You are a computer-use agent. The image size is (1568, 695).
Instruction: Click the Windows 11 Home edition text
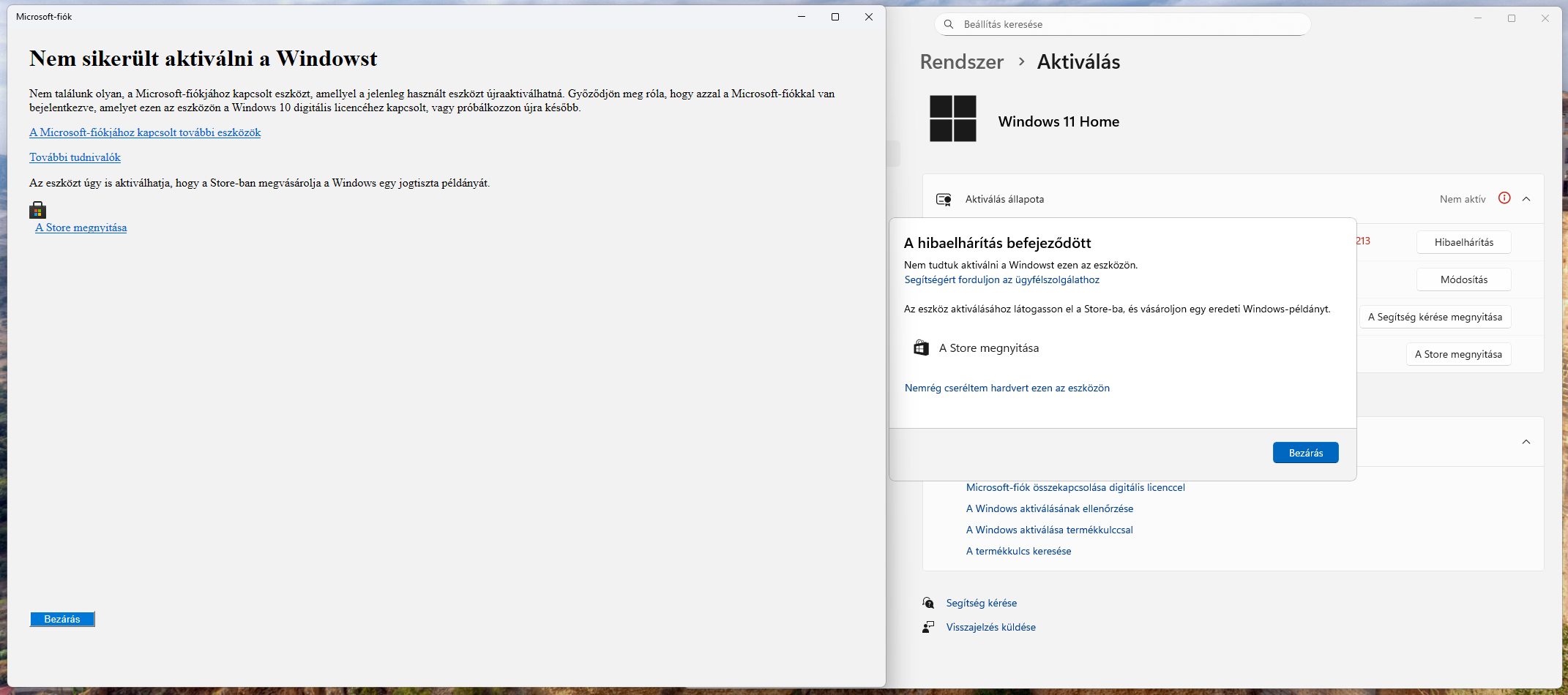1059,121
